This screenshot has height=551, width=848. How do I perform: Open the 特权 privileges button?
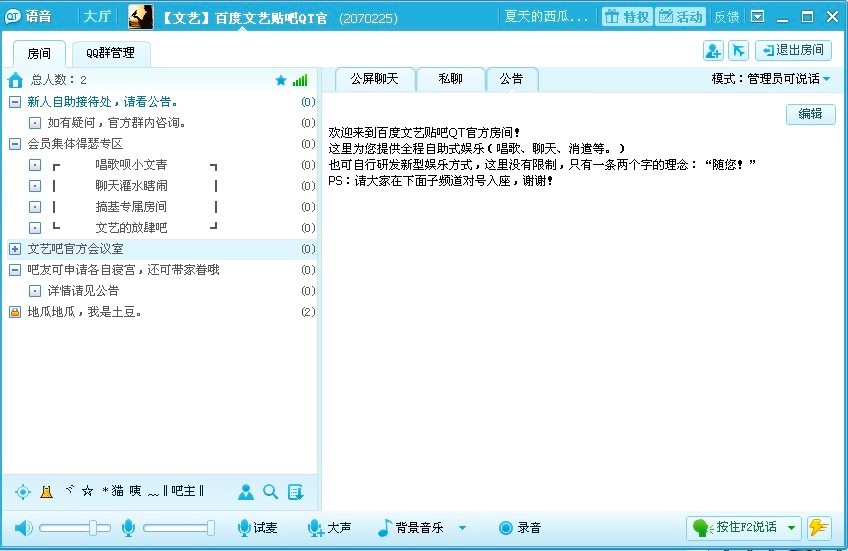pyautogui.click(x=627, y=17)
